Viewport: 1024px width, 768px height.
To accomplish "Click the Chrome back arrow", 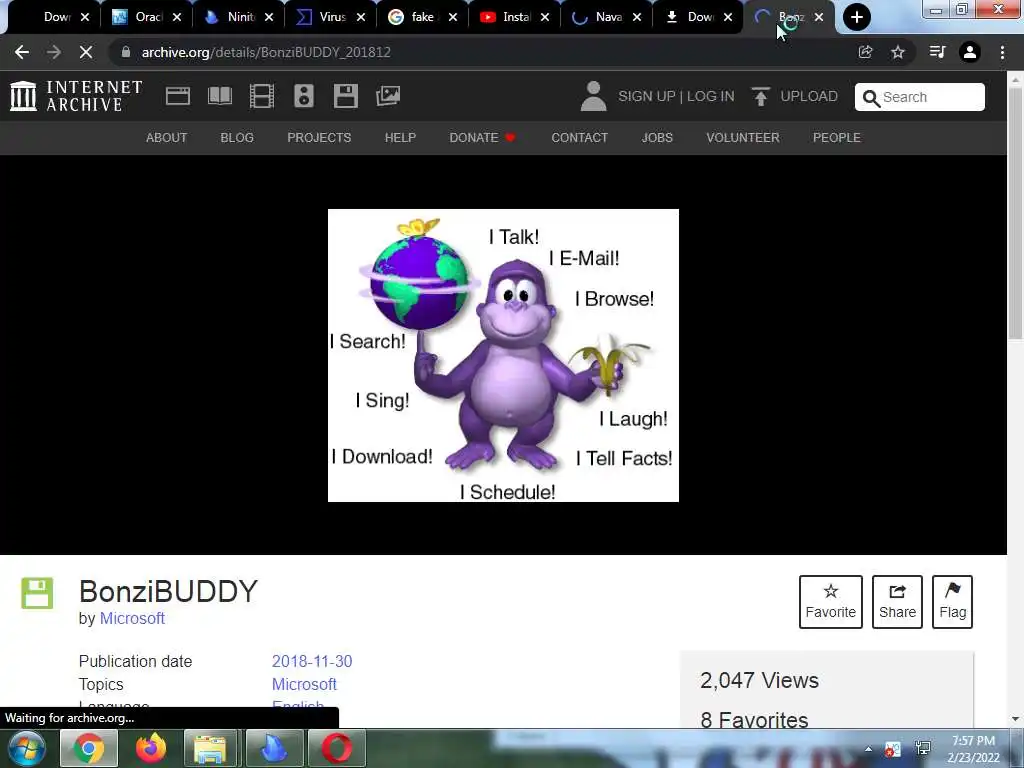I will point(22,52).
